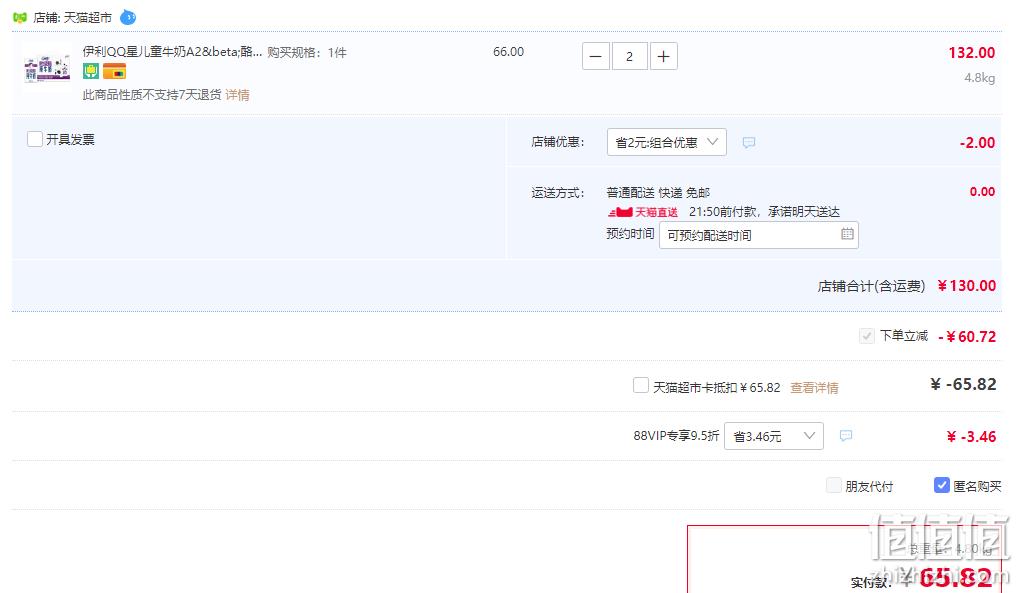Viewport: 1019px width, 593px height.
Task: Click the orange card badge under product title
Action: tap(114, 72)
